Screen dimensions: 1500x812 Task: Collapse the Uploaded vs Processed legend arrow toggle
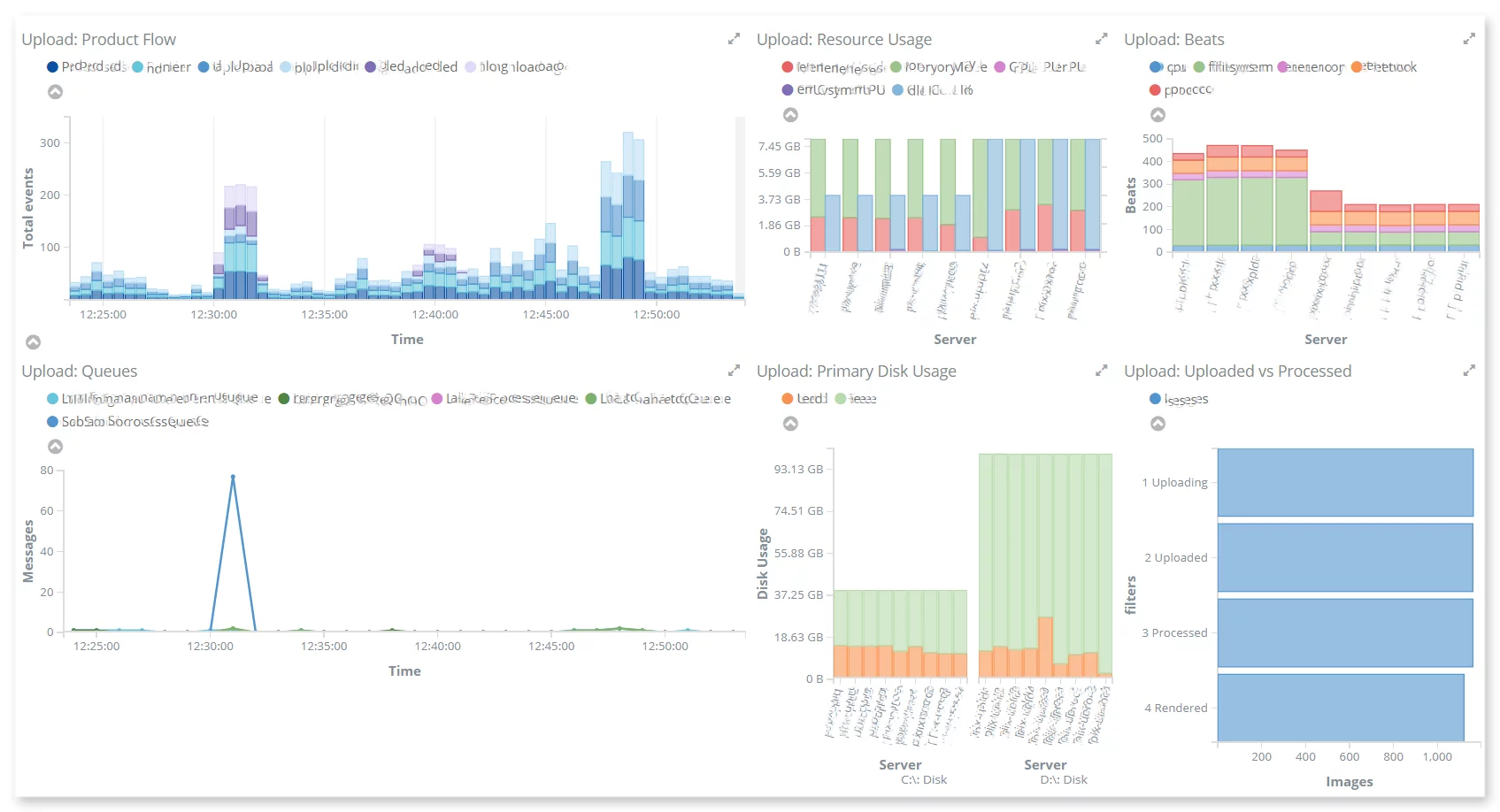tap(1158, 424)
